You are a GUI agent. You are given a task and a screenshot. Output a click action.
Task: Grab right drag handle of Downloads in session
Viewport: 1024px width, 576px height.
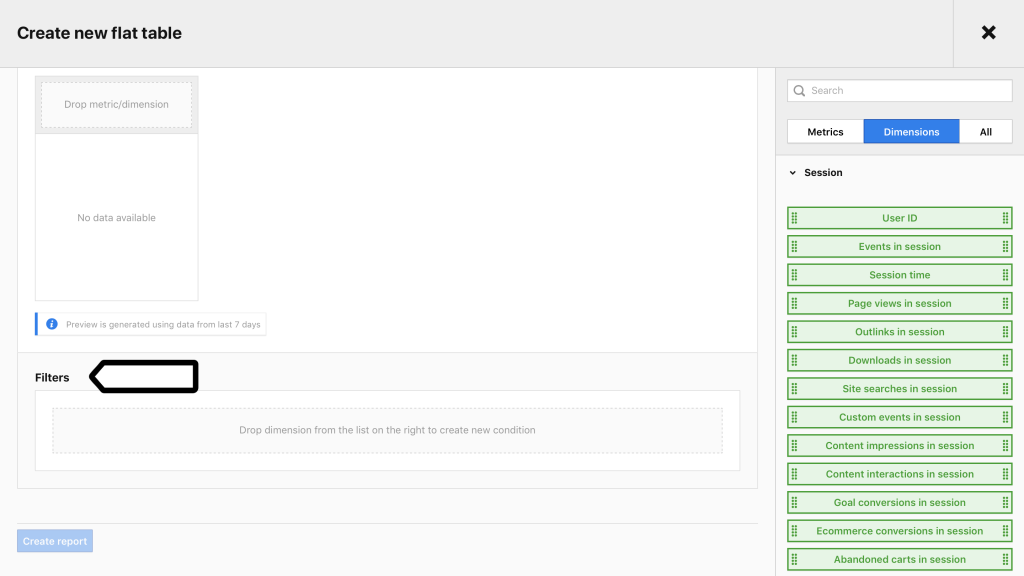tap(1005, 360)
